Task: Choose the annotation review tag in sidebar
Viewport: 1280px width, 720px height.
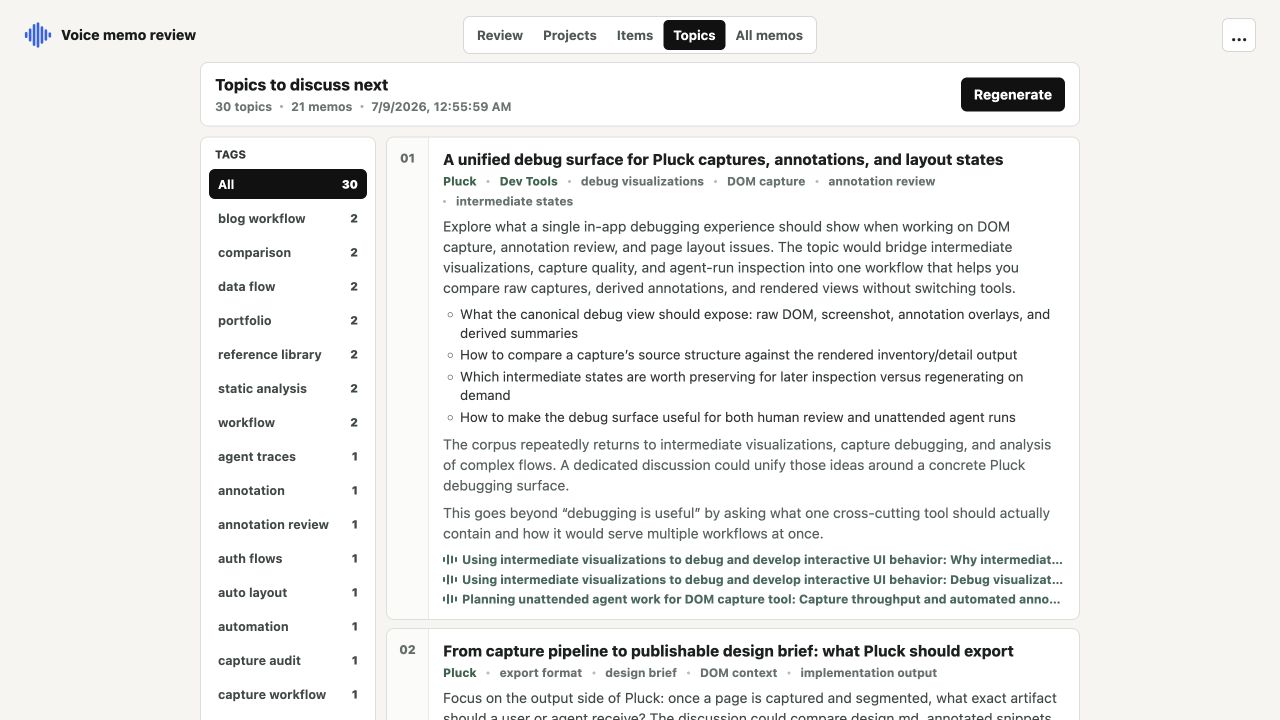Action: [x=288, y=524]
